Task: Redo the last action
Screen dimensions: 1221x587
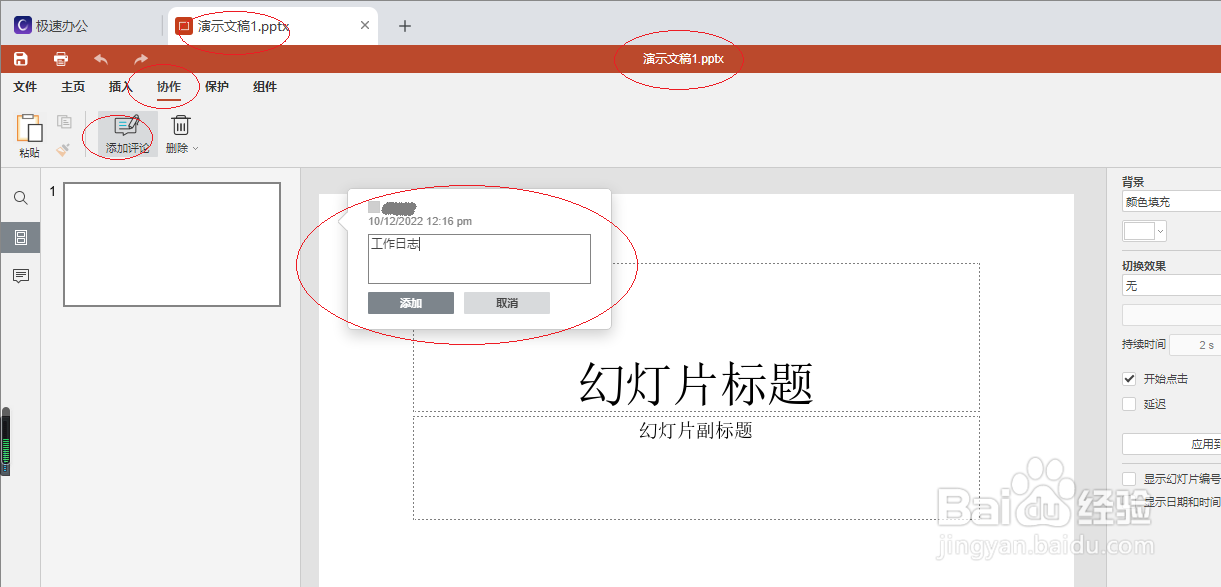Action: [140, 58]
